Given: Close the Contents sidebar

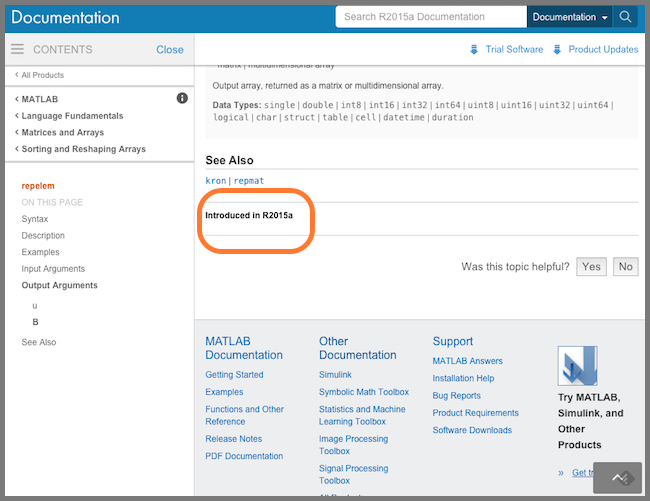Looking at the screenshot, I should pyautogui.click(x=169, y=49).
